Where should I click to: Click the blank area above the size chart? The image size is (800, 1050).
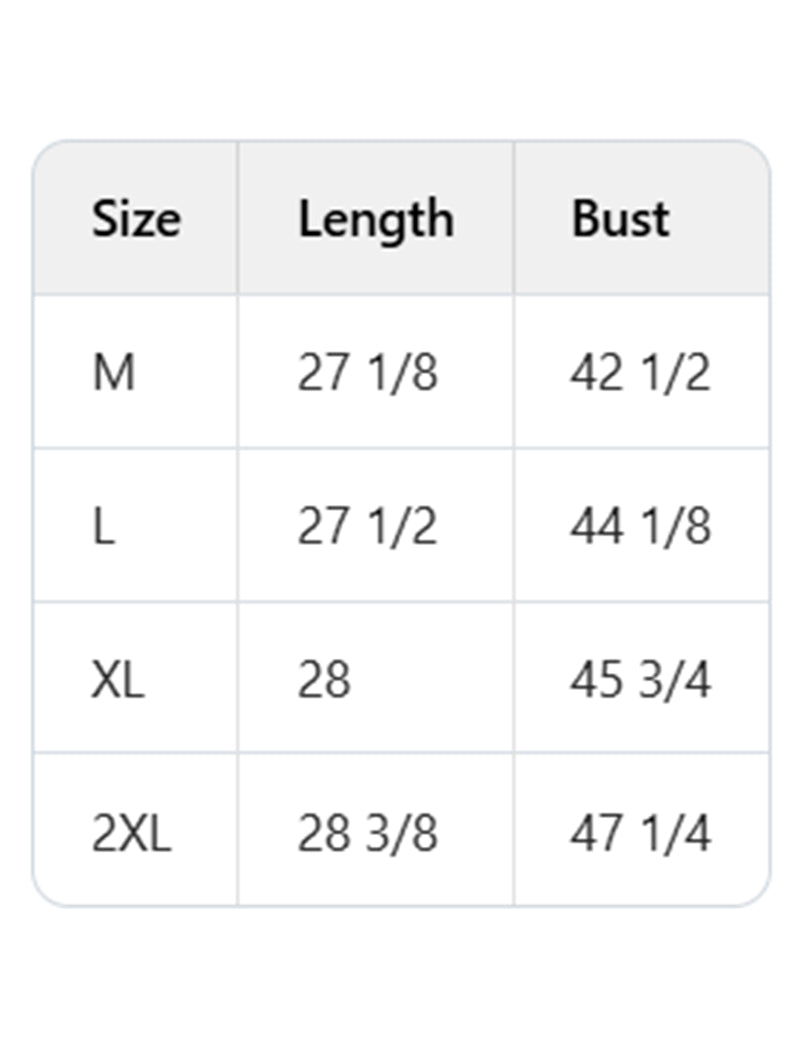pyautogui.click(x=400, y=70)
